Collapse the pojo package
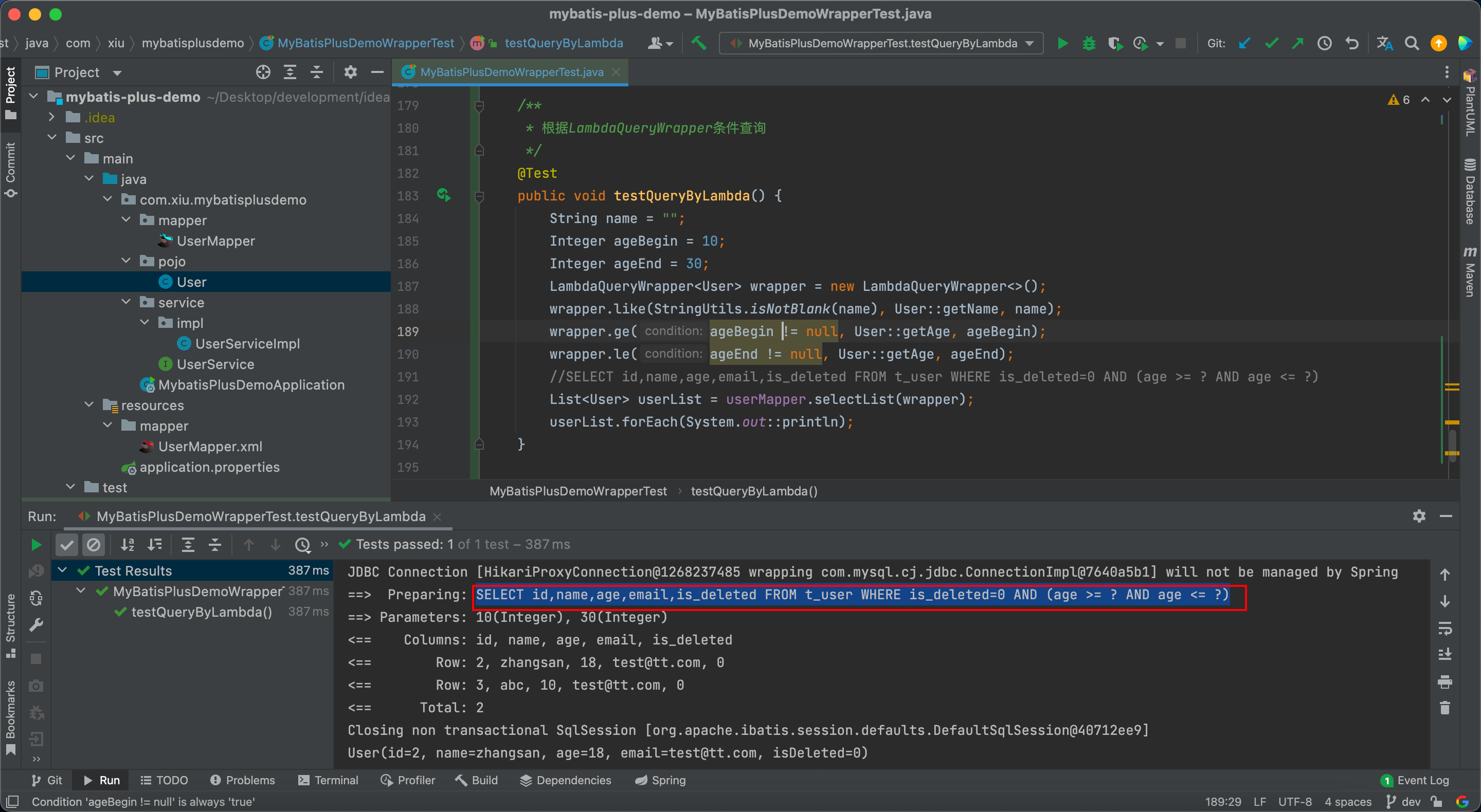 click(x=126, y=261)
